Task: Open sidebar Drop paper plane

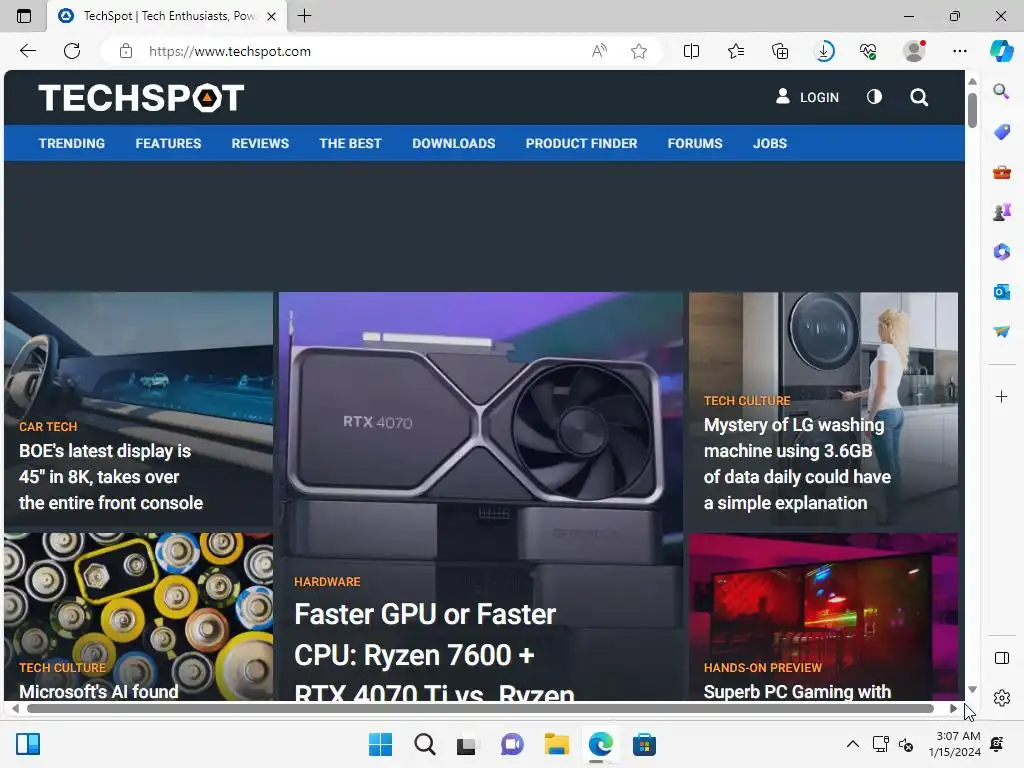Action: [1001, 332]
